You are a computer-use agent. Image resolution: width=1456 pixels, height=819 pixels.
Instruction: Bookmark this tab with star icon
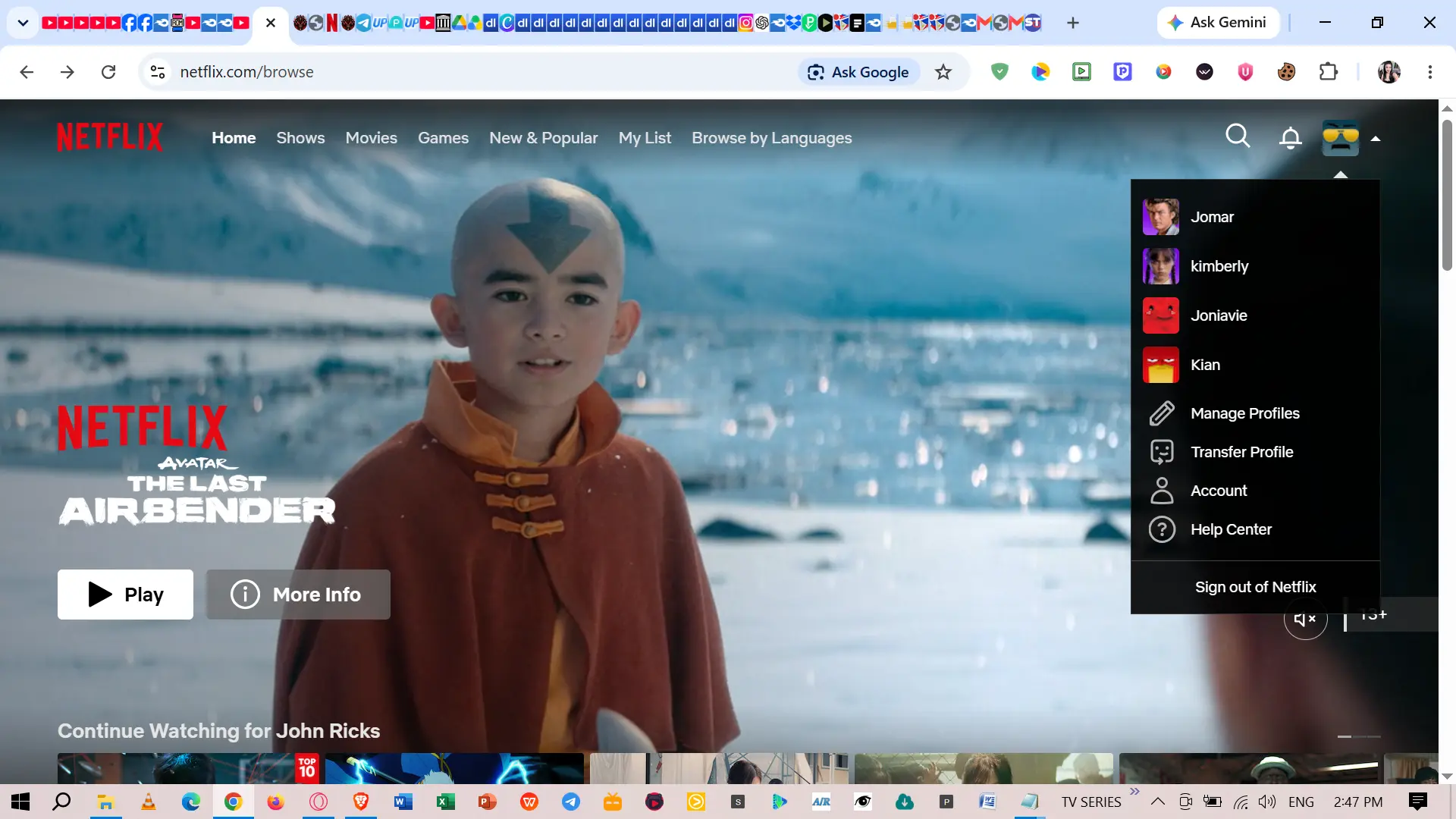[943, 72]
